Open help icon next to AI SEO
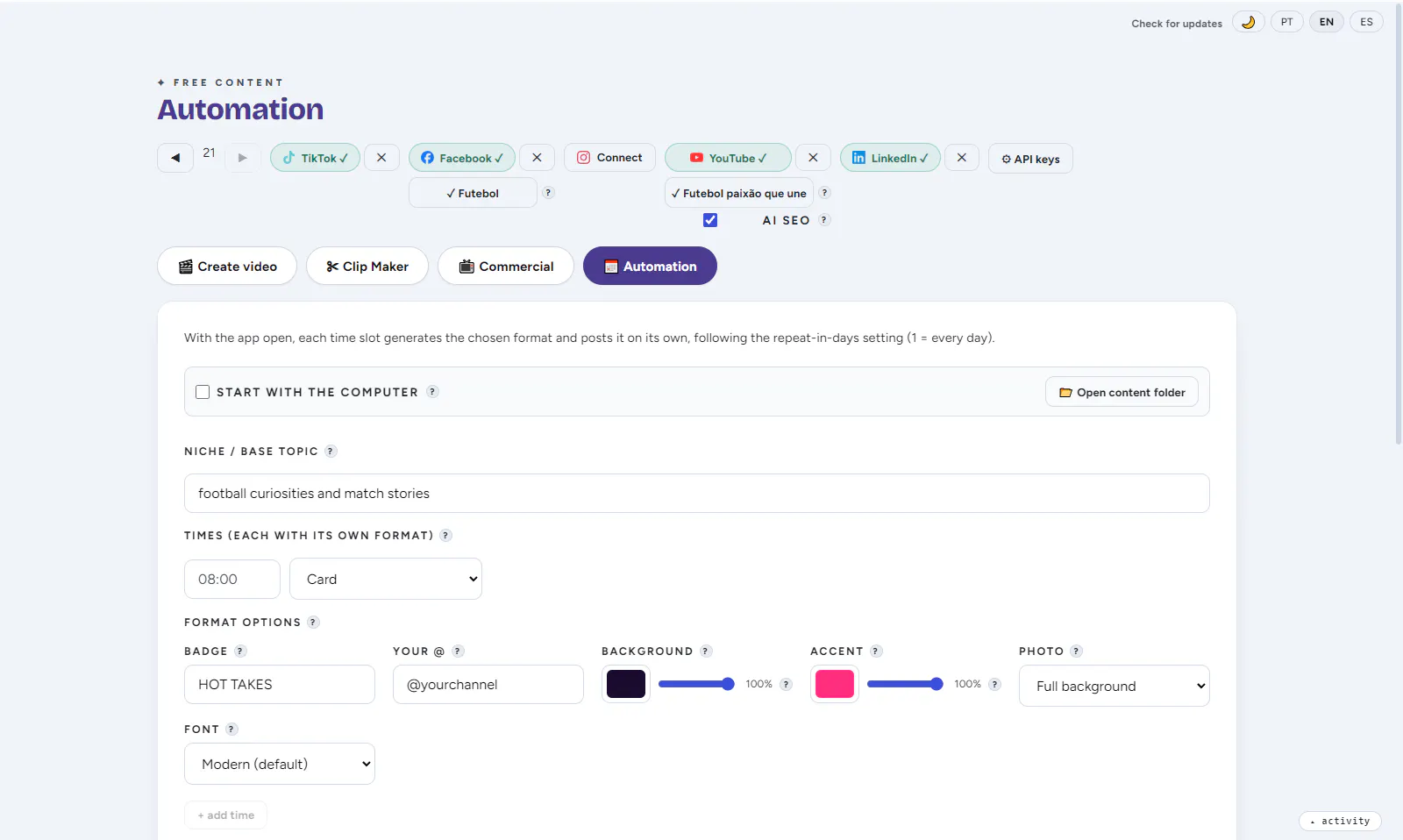This screenshot has width=1403, height=840. [x=824, y=220]
